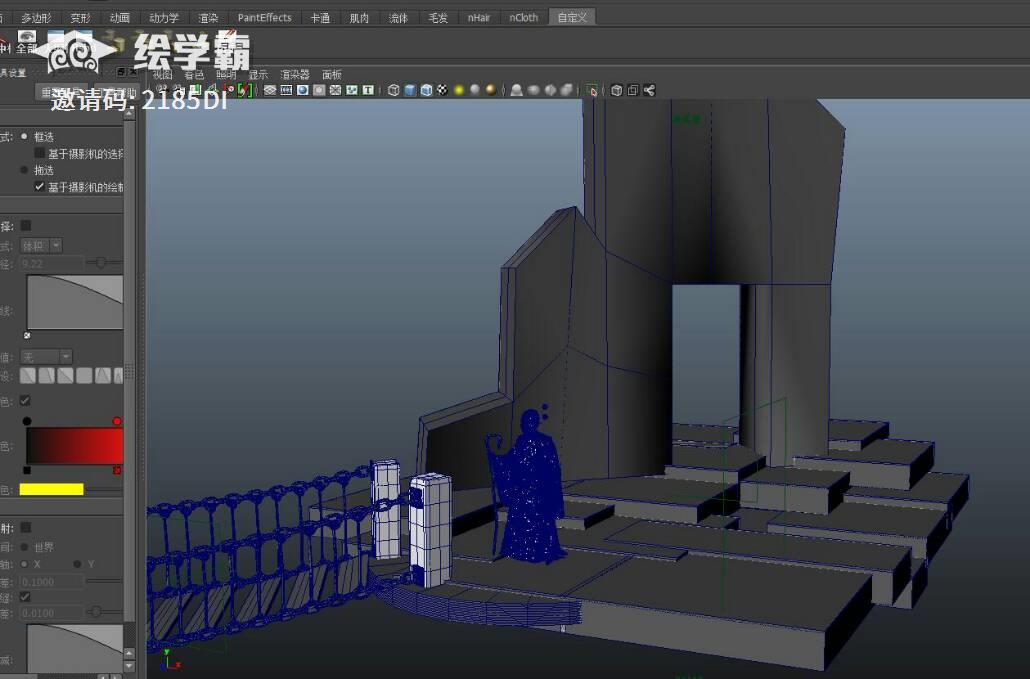The width and height of the screenshot is (1030, 679).
Task: Select the X axis radio button
Action: tap(24, 564)
